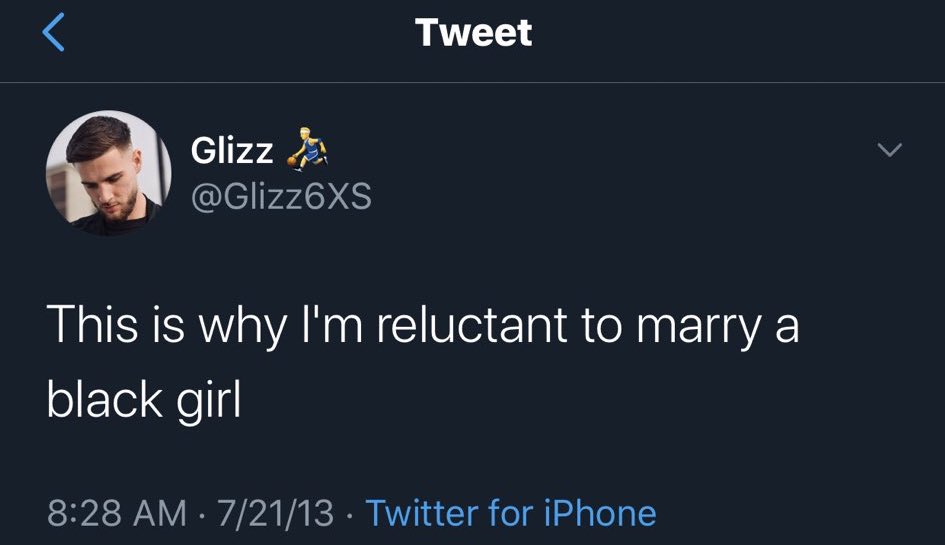The width and height of the screenshot is (945, 545).
Task: Tap the words 'This is why'
Action: coord(167,326)
